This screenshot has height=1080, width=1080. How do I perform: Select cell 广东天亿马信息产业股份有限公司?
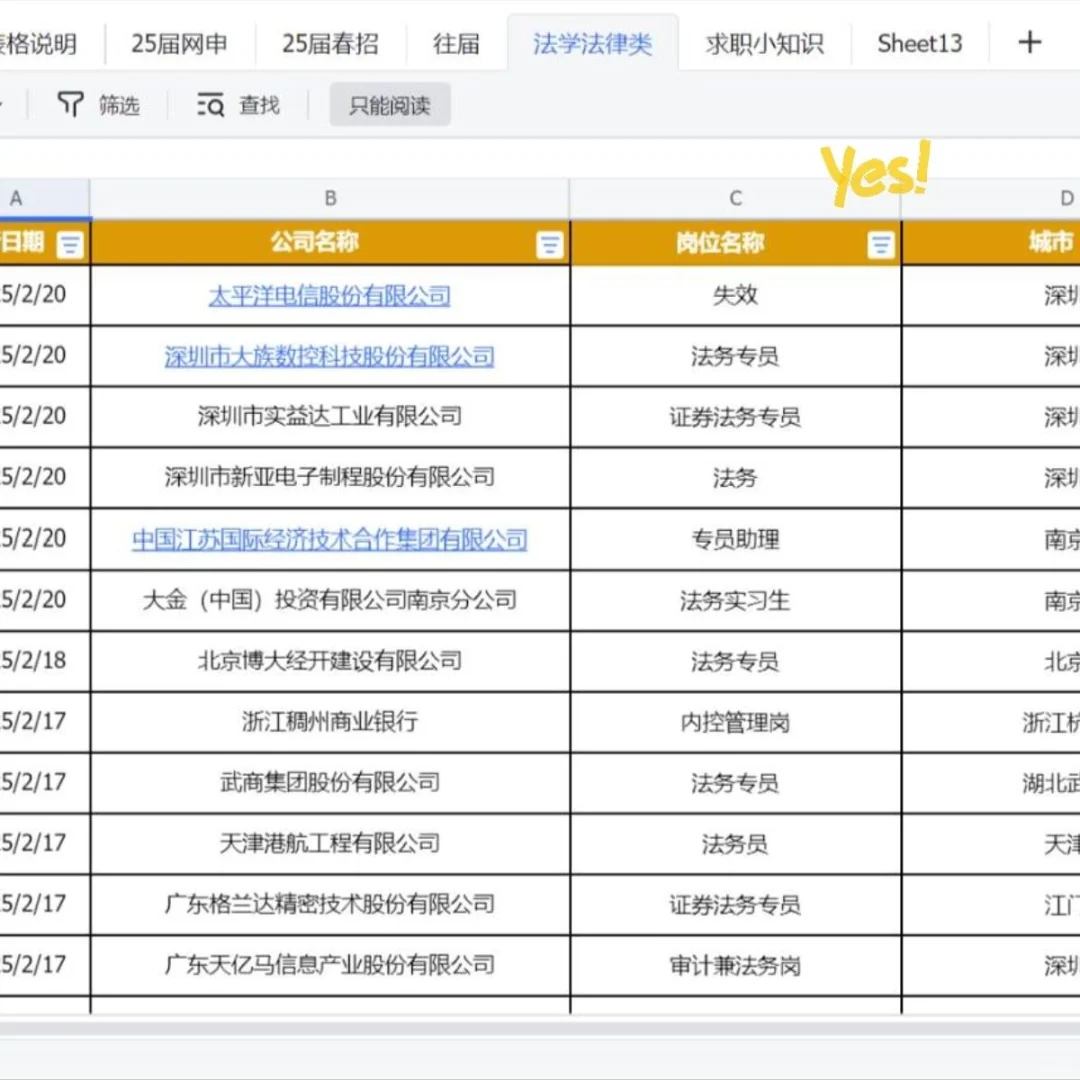(330, 965)
